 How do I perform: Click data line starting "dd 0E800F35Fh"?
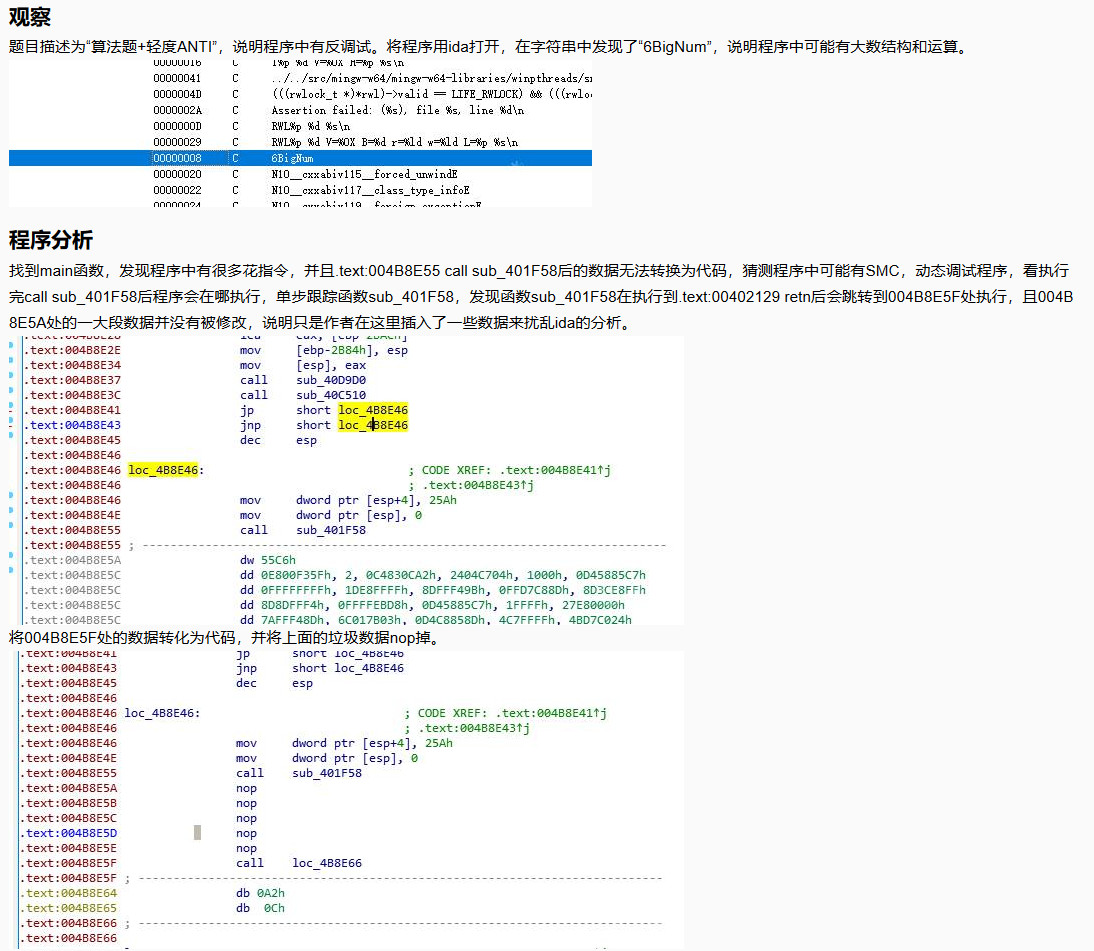(x=442, y=575)
